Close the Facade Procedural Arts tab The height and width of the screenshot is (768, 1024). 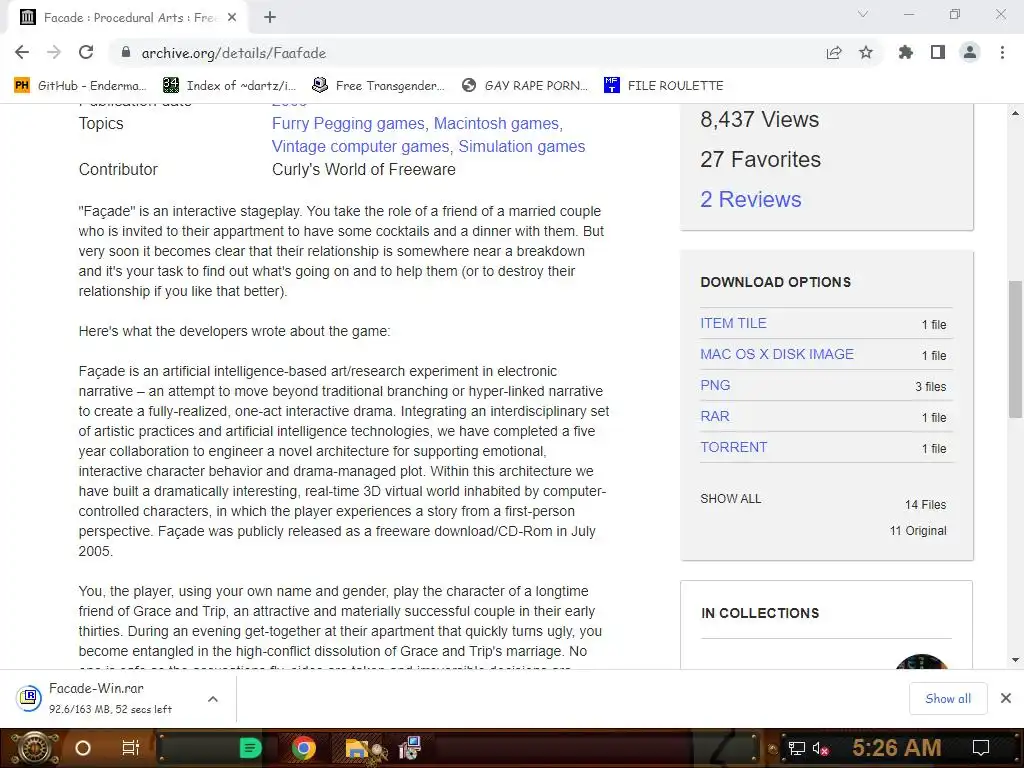coord(232,18)
